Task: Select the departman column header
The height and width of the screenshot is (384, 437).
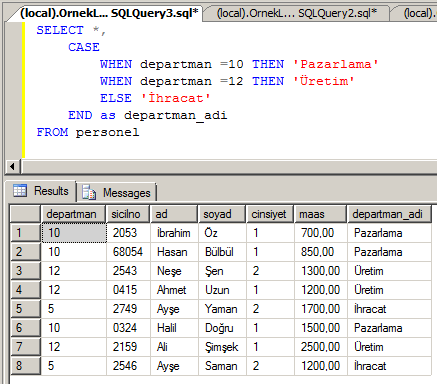Action: click(x=74, y=214)
